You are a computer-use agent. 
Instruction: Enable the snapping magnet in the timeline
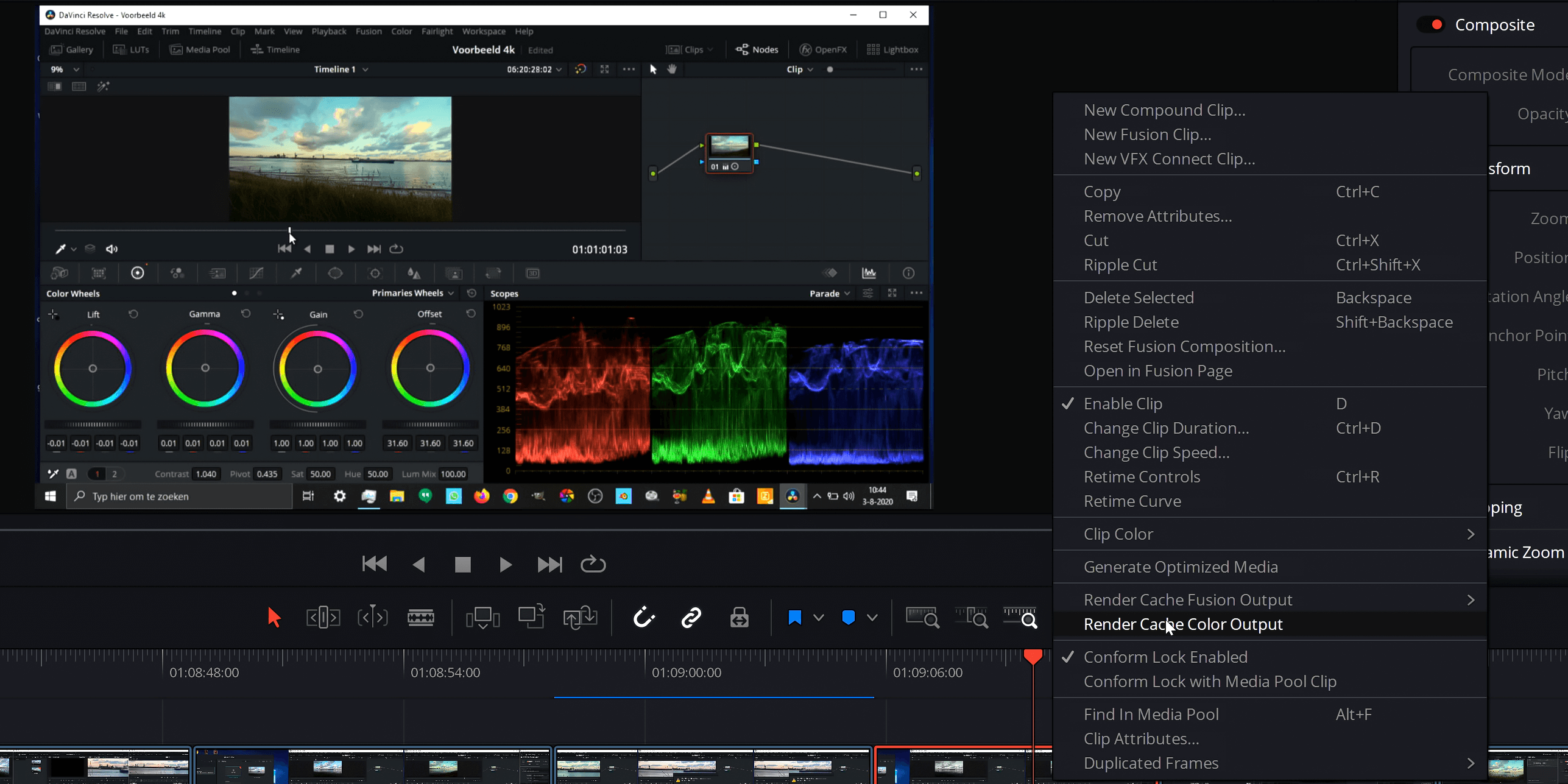644,617
